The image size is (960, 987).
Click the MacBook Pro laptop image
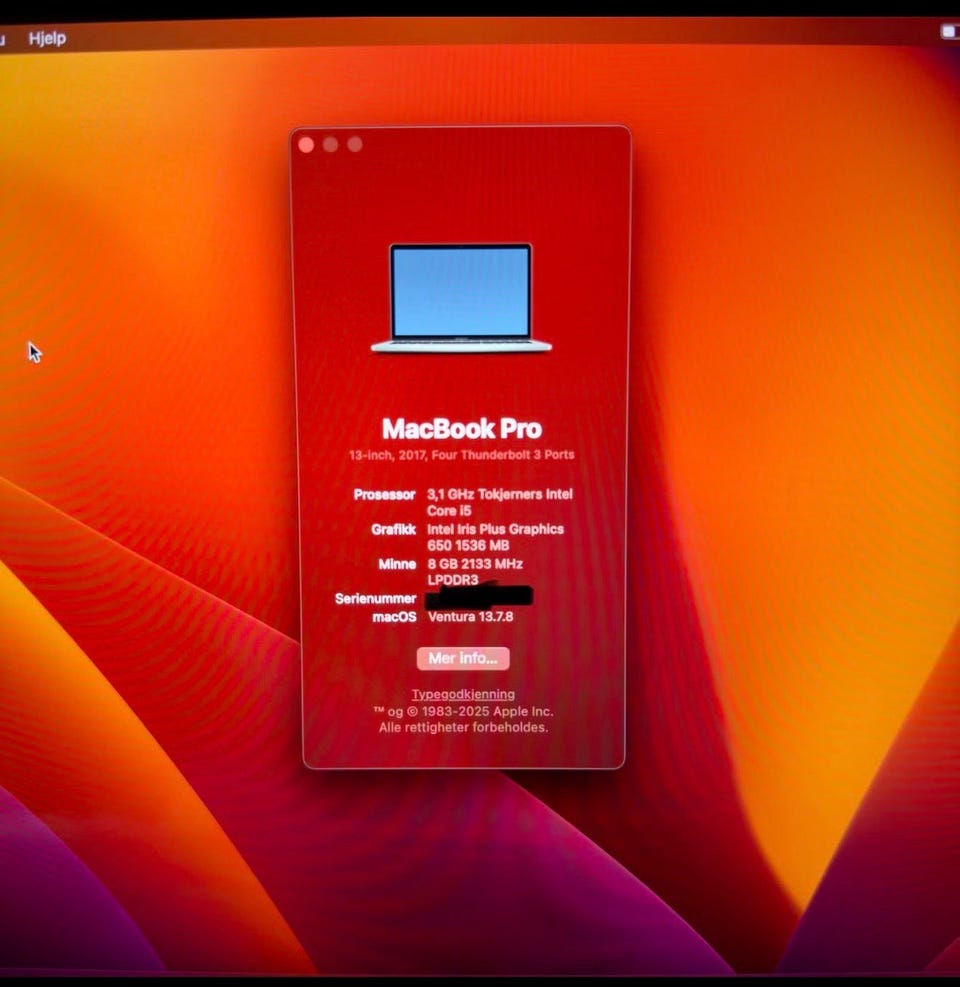(x=461, y=298)
